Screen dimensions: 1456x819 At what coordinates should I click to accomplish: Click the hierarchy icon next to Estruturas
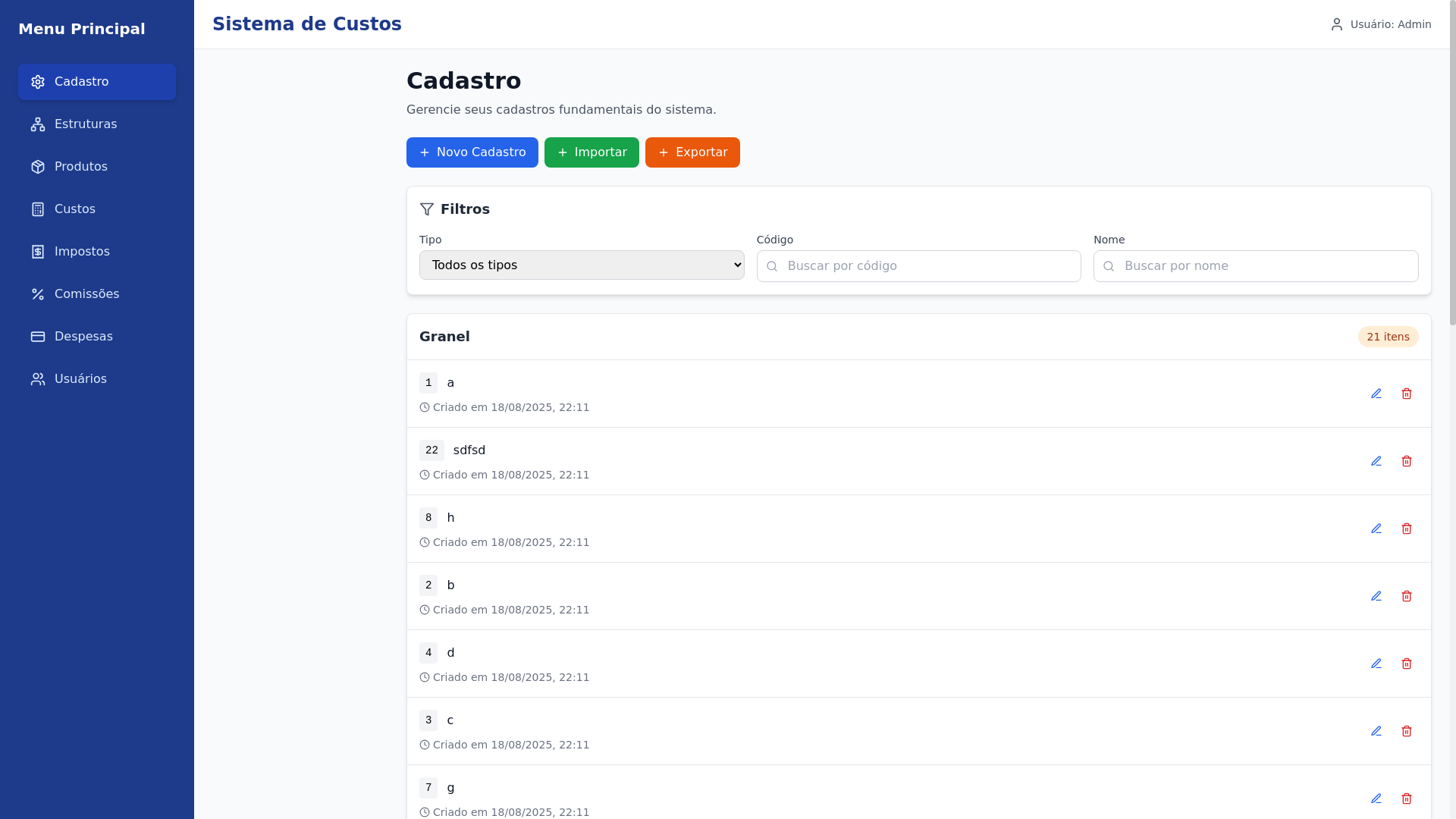(x=38, y=124)
